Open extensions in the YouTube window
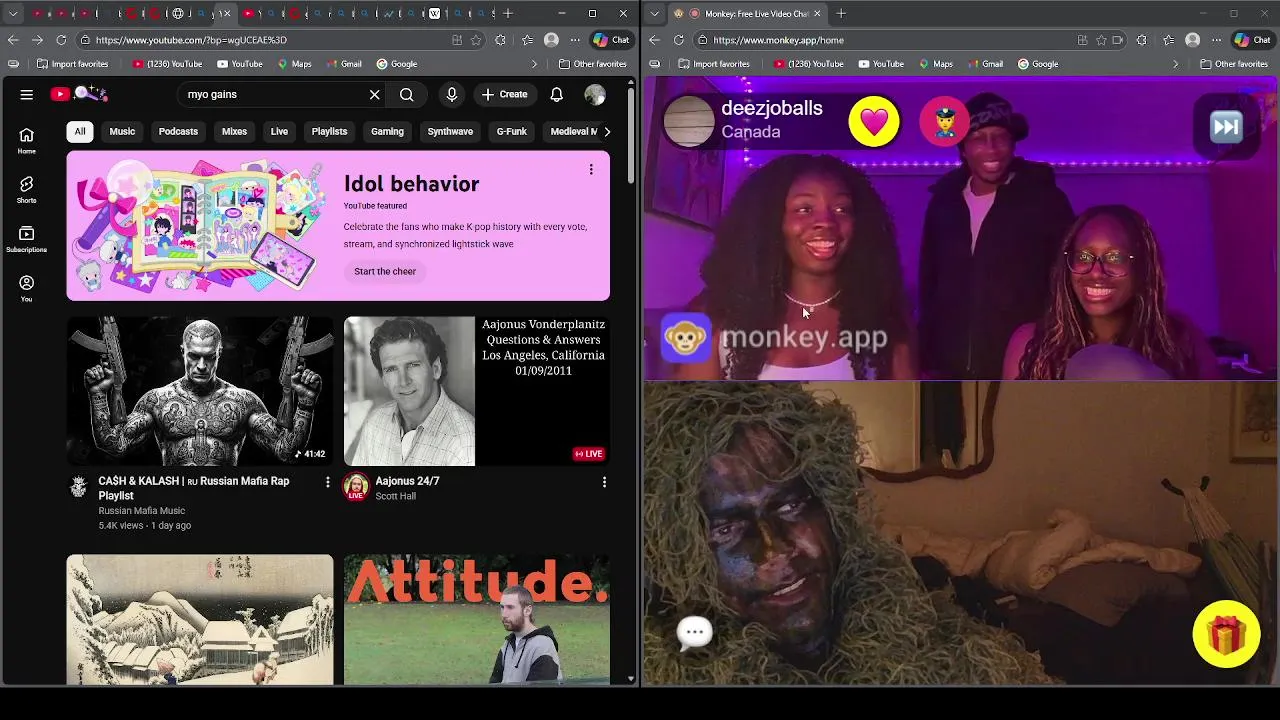Image resolution: width=1280 pixels, height=720 pixels. tap(500, 40)
